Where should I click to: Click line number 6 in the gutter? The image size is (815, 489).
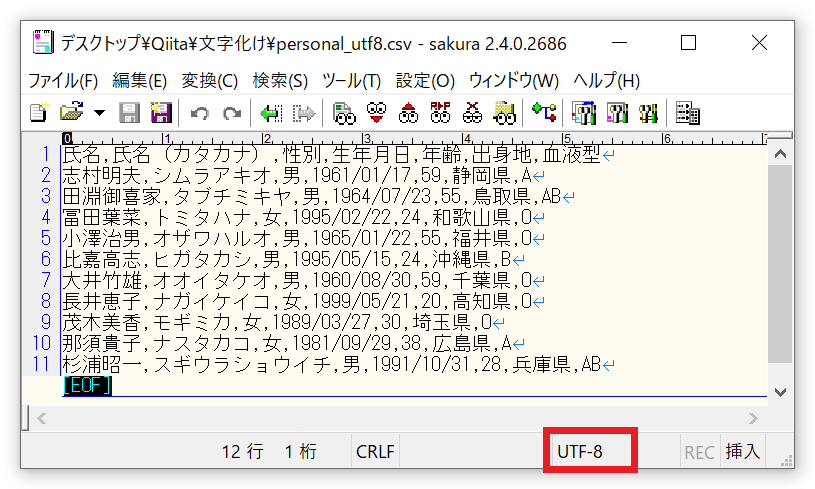pyautogui.click(x=46, y=259)
